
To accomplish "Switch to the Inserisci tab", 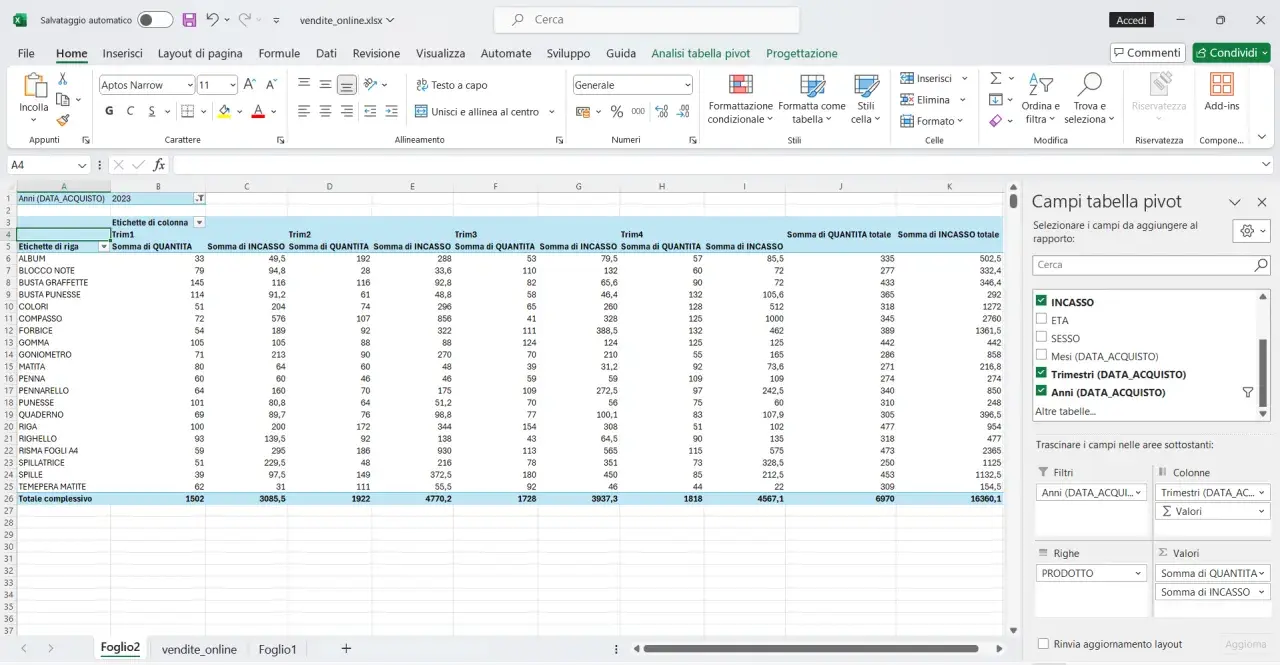I will tap(122, 53).
